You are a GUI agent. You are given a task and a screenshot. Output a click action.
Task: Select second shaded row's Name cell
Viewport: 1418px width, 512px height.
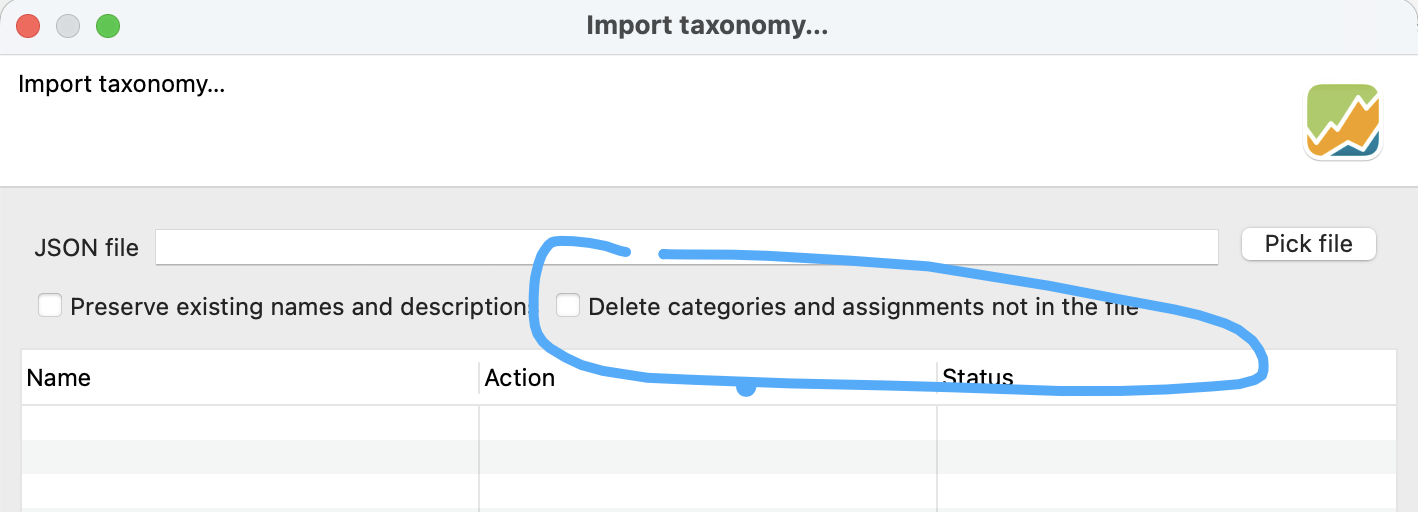pos(249,457)
